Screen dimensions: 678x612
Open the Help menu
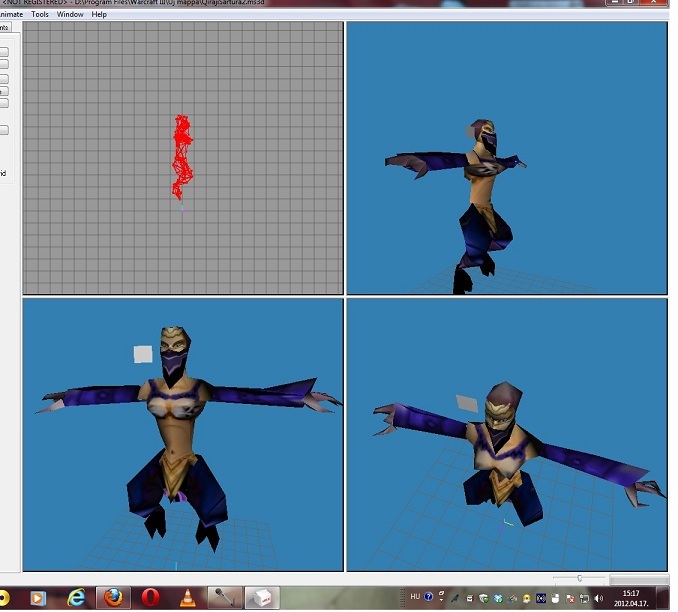[x=99, y=14]
